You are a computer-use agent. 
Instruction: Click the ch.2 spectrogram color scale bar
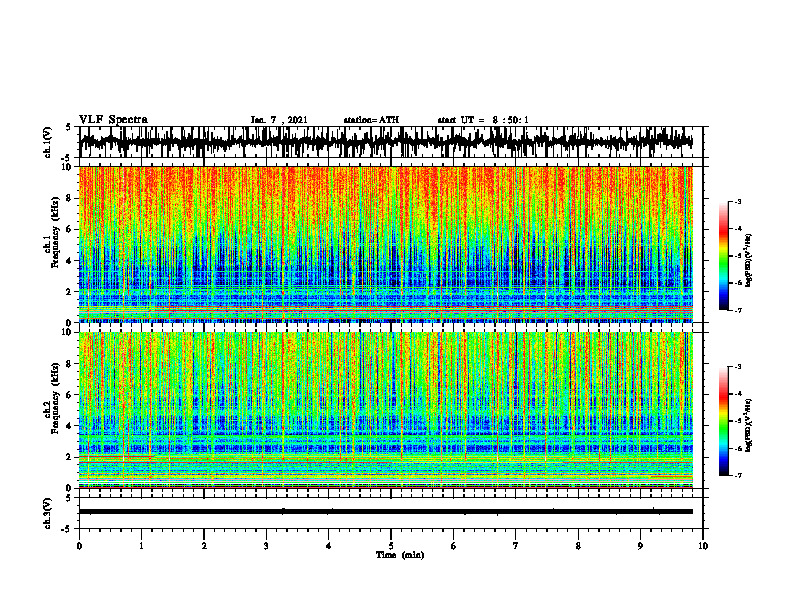[724, 421]
